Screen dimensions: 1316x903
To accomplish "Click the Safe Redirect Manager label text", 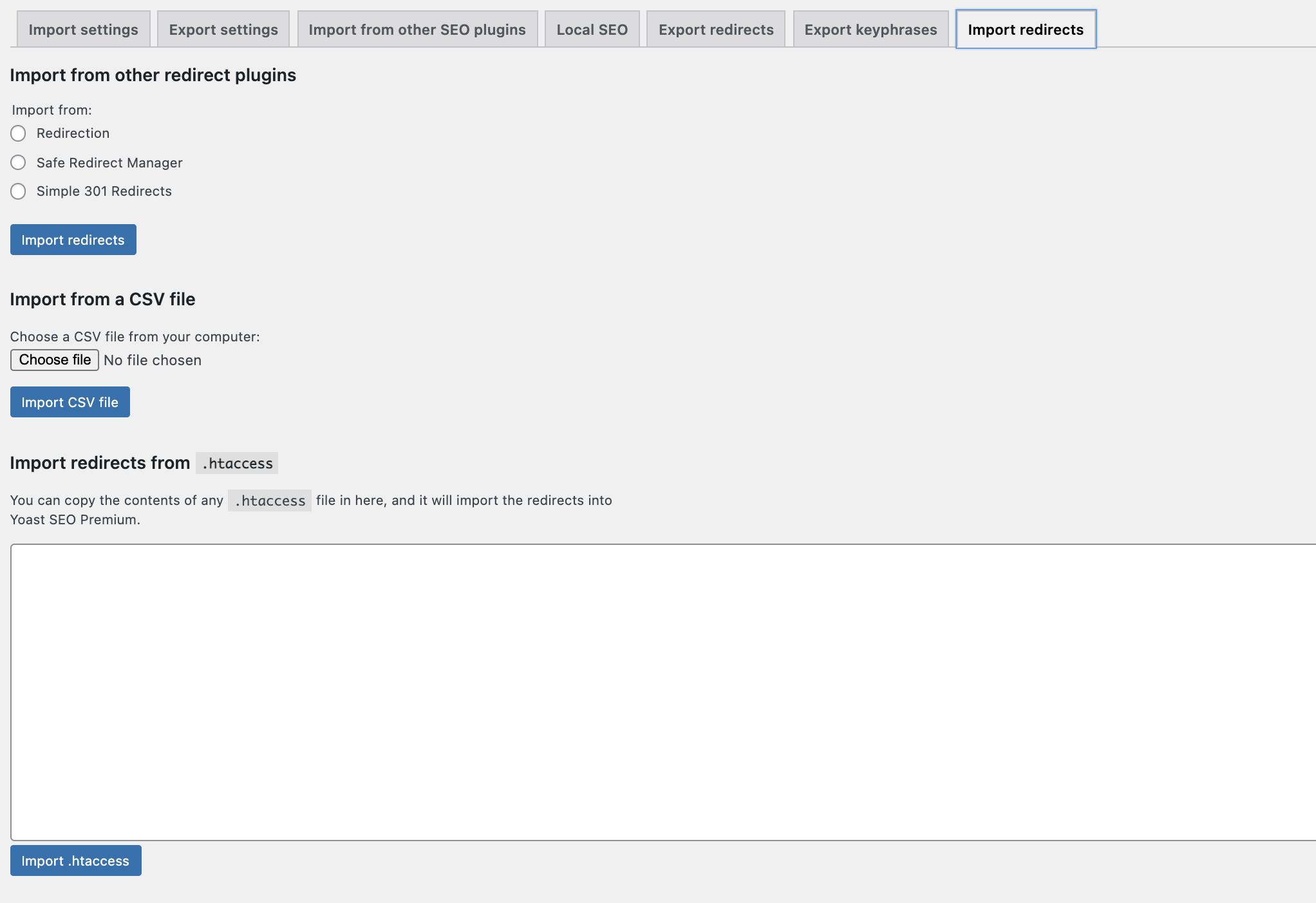I will pos(109,163).
